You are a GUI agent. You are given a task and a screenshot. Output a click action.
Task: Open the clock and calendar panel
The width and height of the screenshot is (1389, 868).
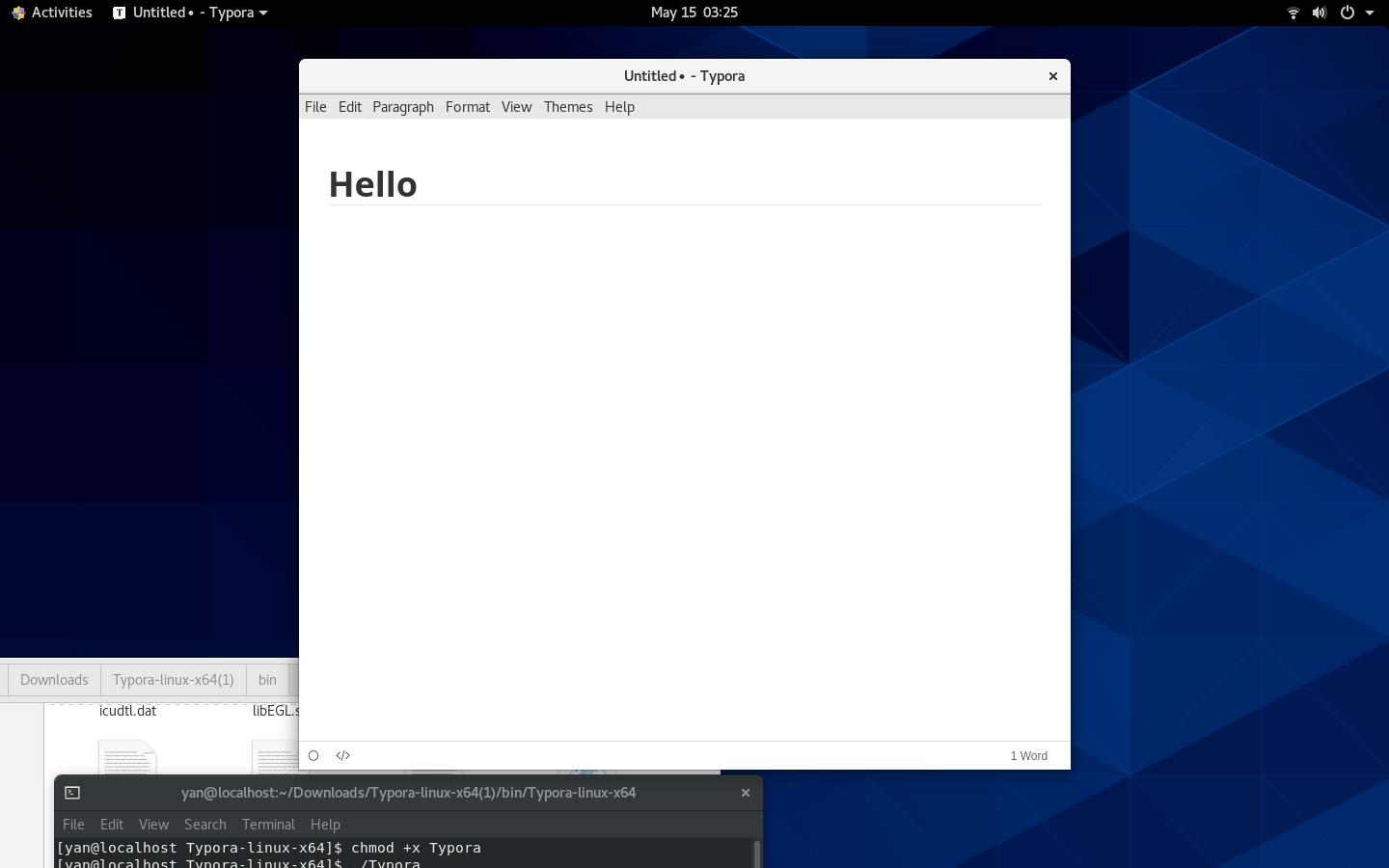tap(694, 13)
